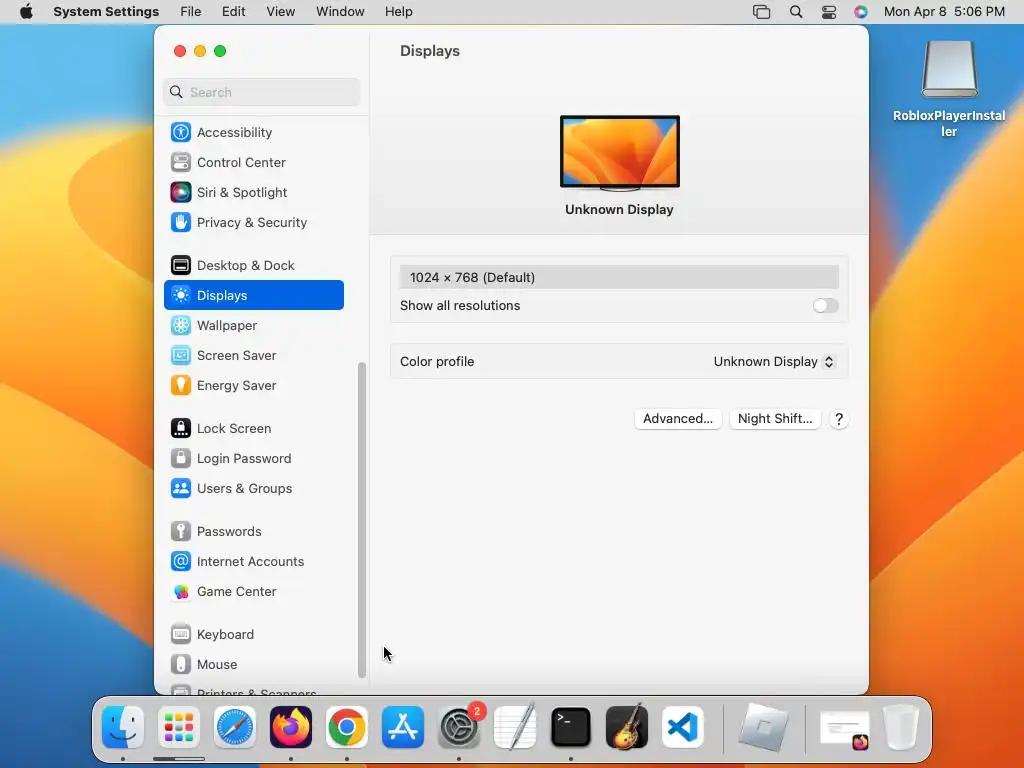Screen dimensions: 1024x768
Task: Open Control Center in menu bar
Action: [x=829, y=12]
